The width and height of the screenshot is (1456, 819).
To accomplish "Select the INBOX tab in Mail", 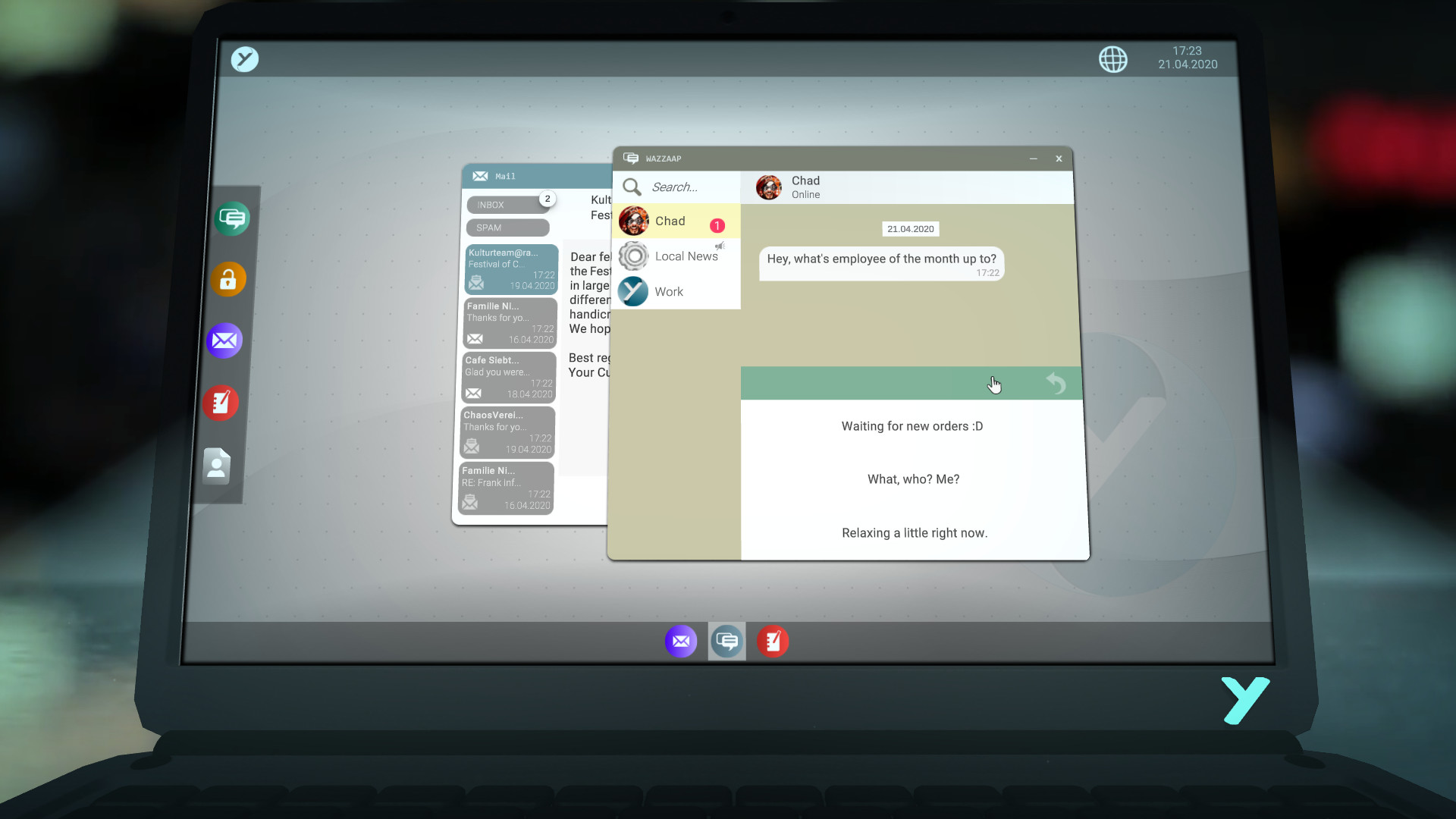I will point(504,205).
